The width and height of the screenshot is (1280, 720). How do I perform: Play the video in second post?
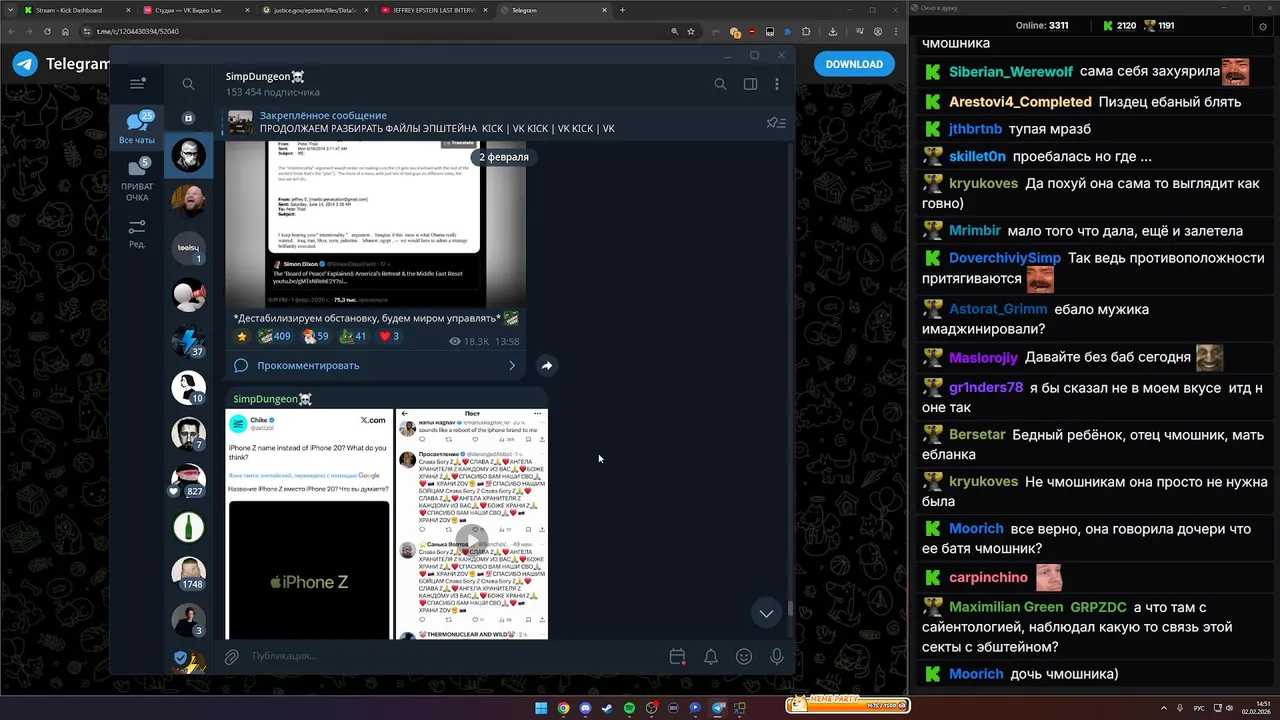471,542
